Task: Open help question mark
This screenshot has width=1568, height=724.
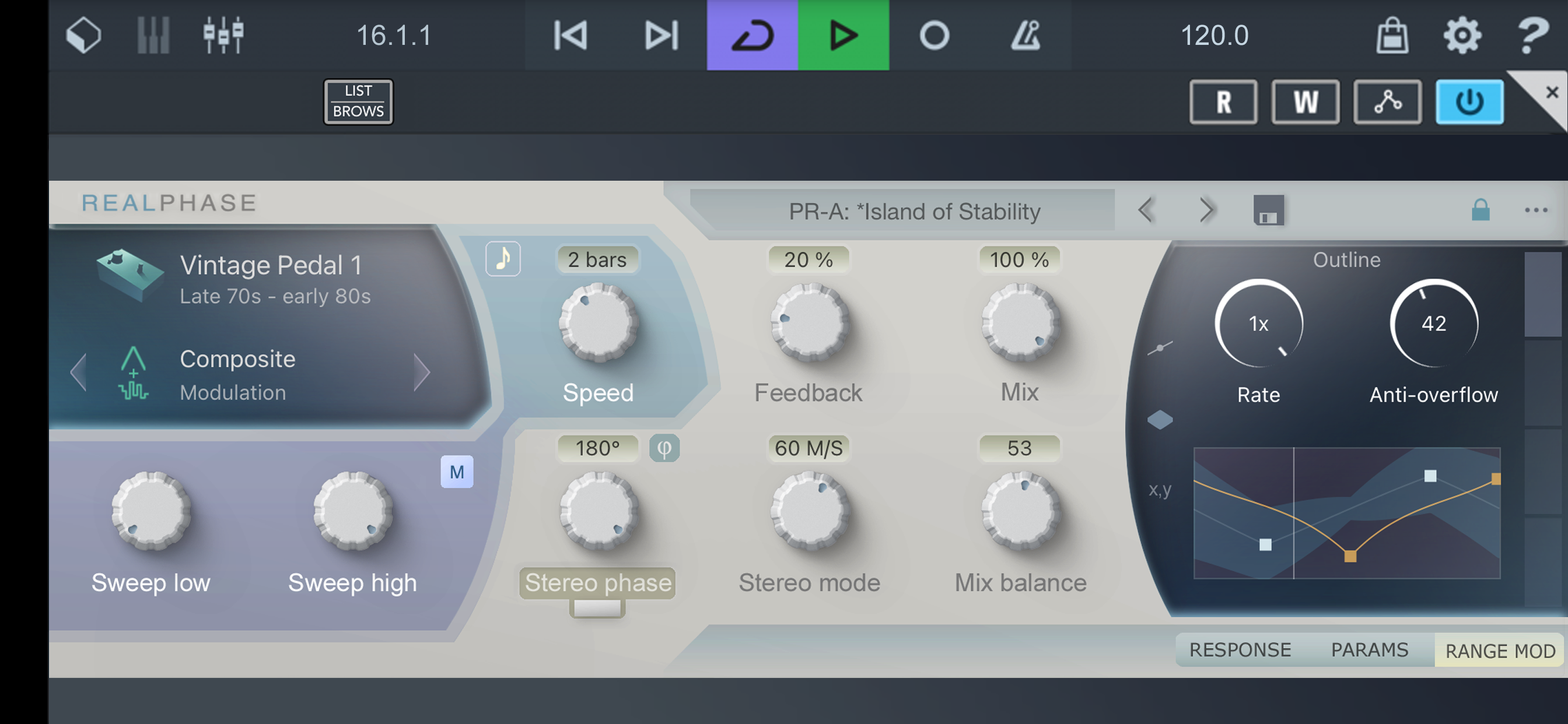Action: pos(1532,36)
